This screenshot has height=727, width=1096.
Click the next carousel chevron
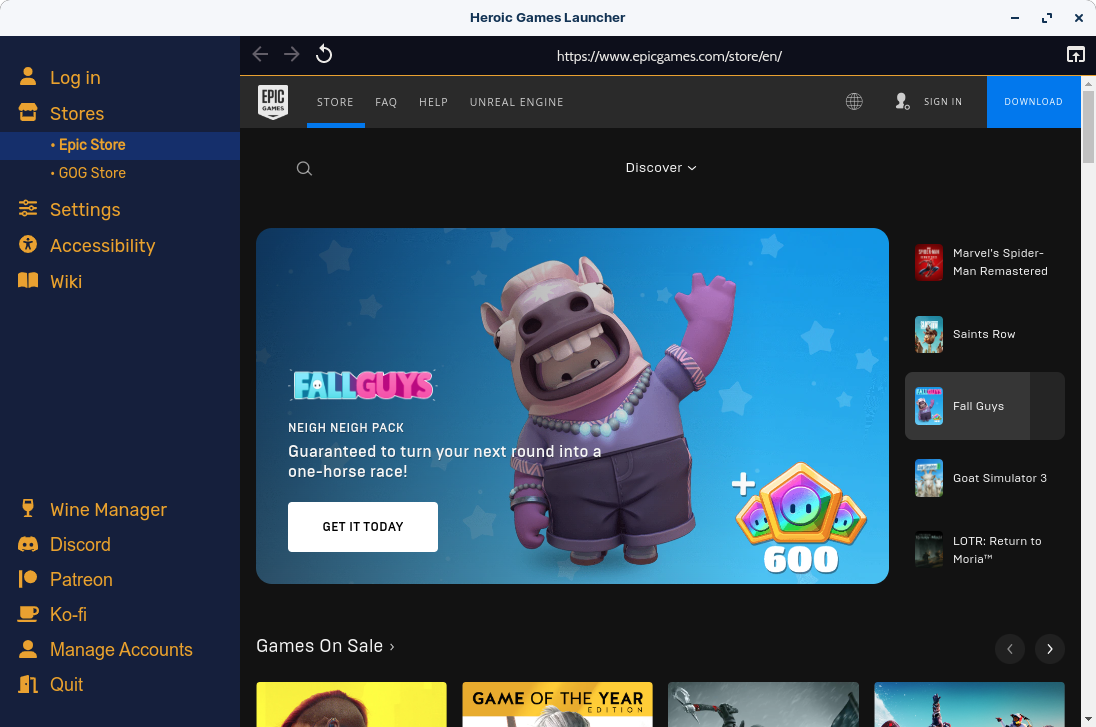(x=1049, y=649)
